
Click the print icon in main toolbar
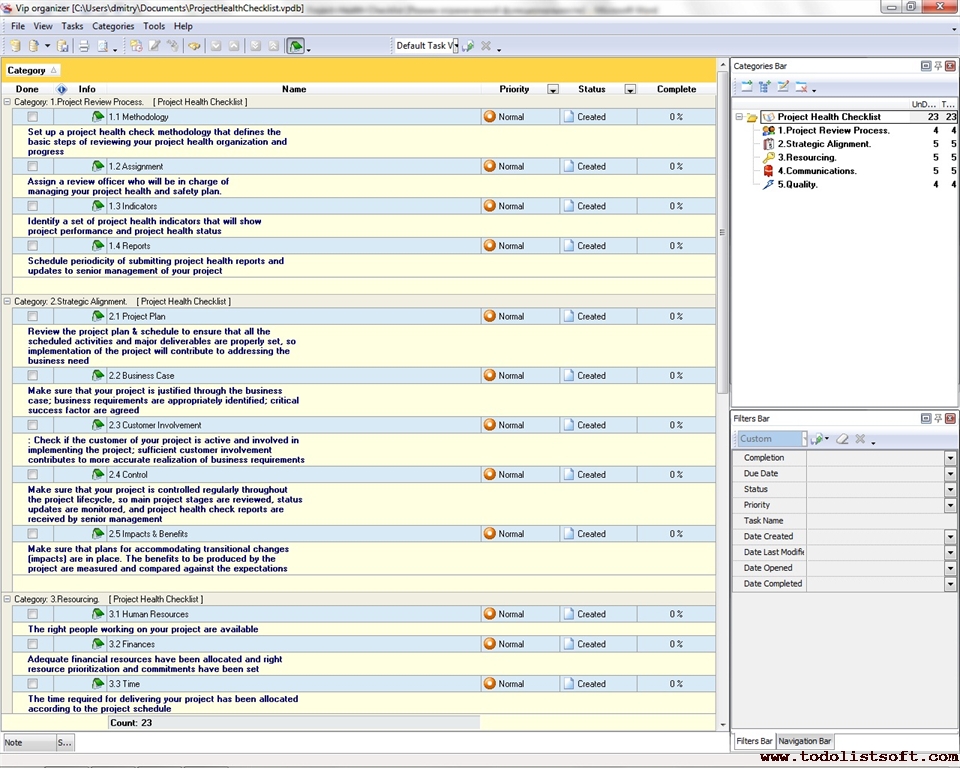84,46
